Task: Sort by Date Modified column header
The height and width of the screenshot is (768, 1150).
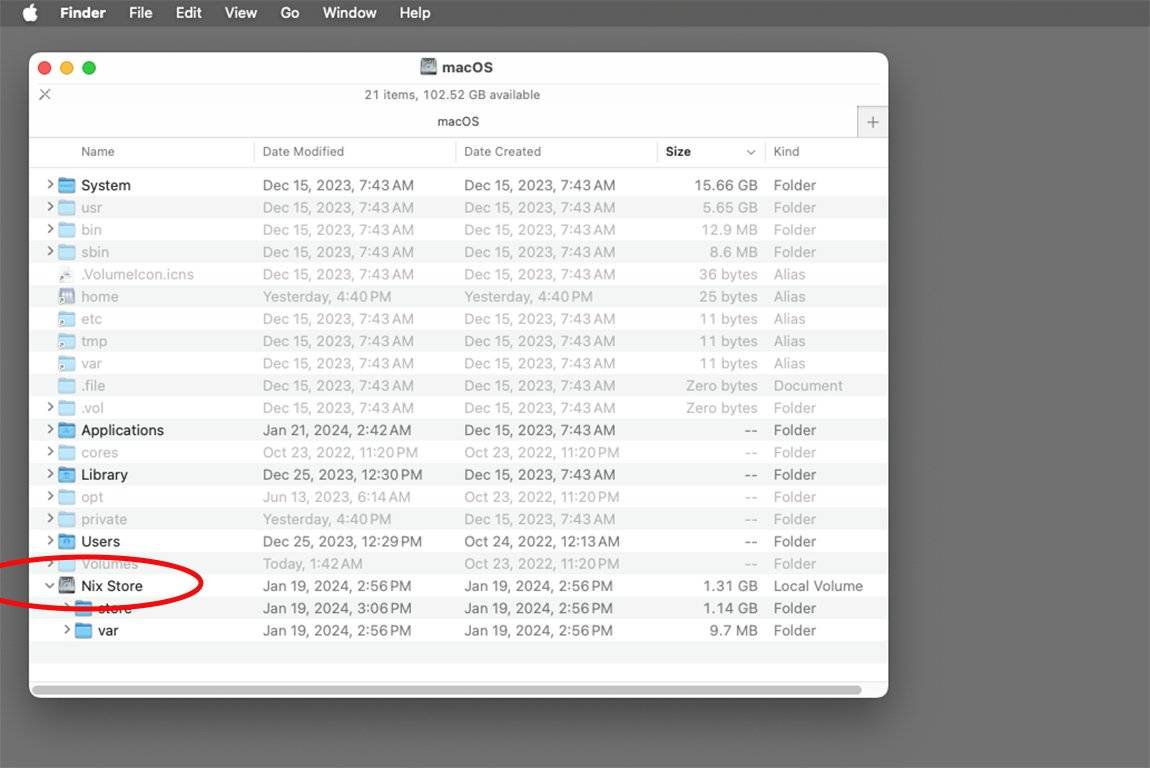Action: click(303, 152)
